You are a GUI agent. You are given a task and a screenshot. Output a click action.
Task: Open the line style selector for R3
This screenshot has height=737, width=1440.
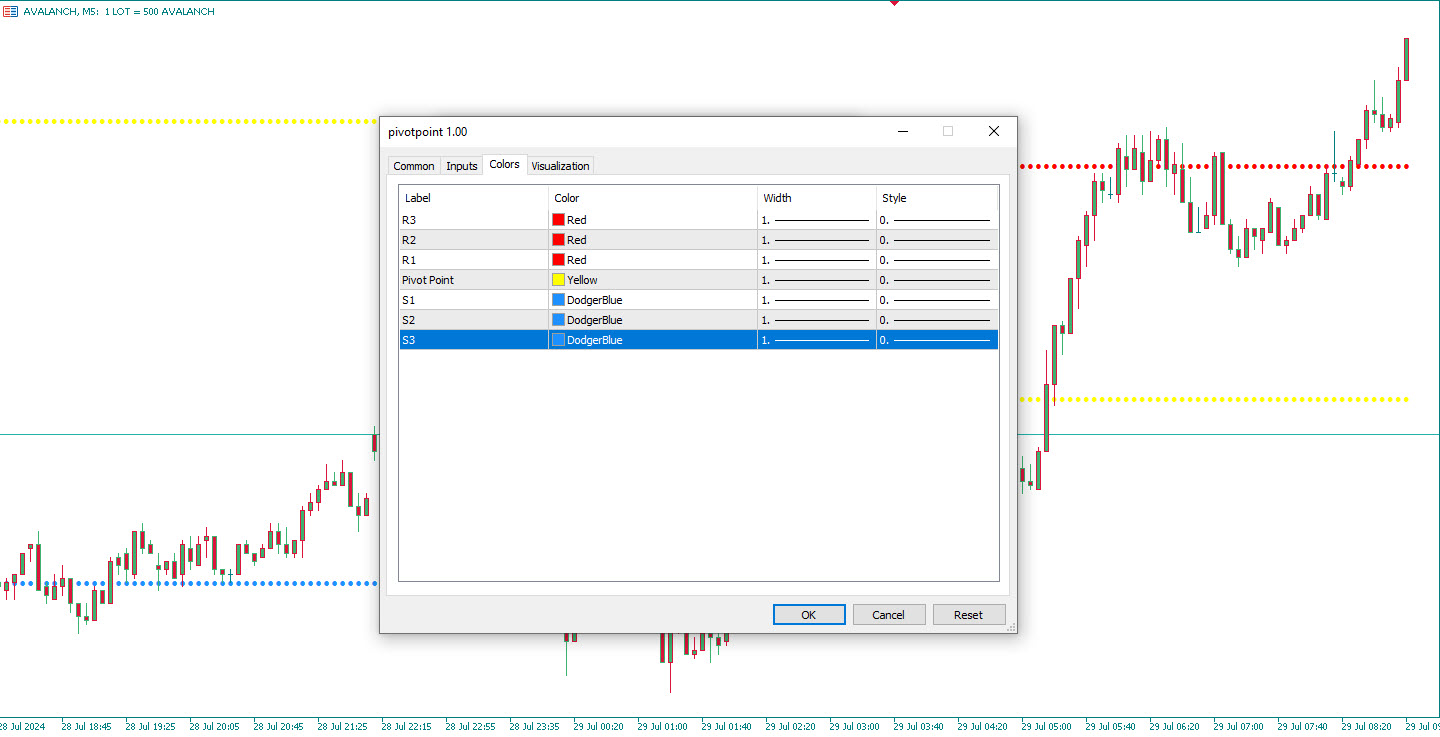click(937, 220)
